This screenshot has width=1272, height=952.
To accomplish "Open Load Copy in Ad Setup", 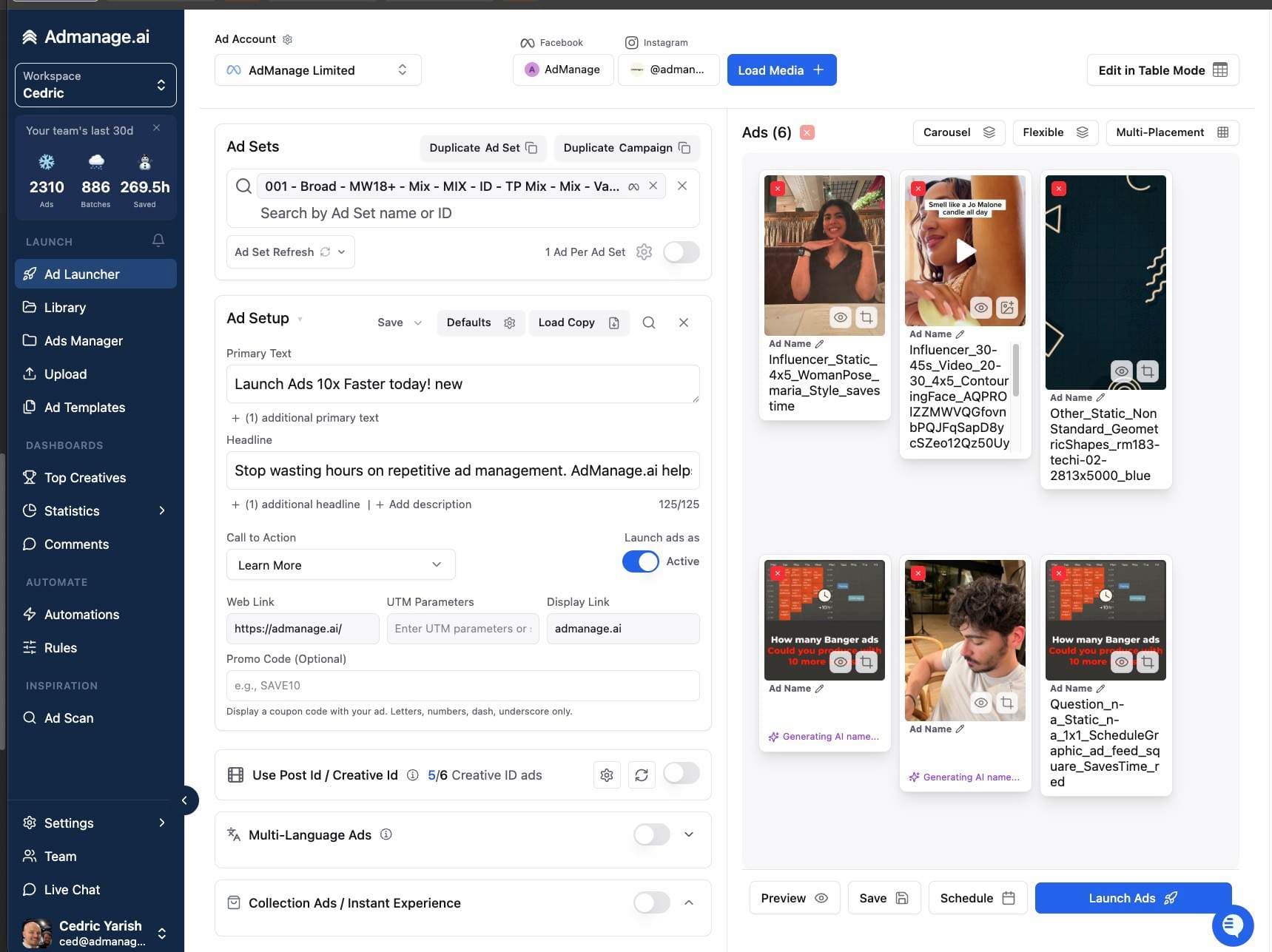I will point(578,322).
